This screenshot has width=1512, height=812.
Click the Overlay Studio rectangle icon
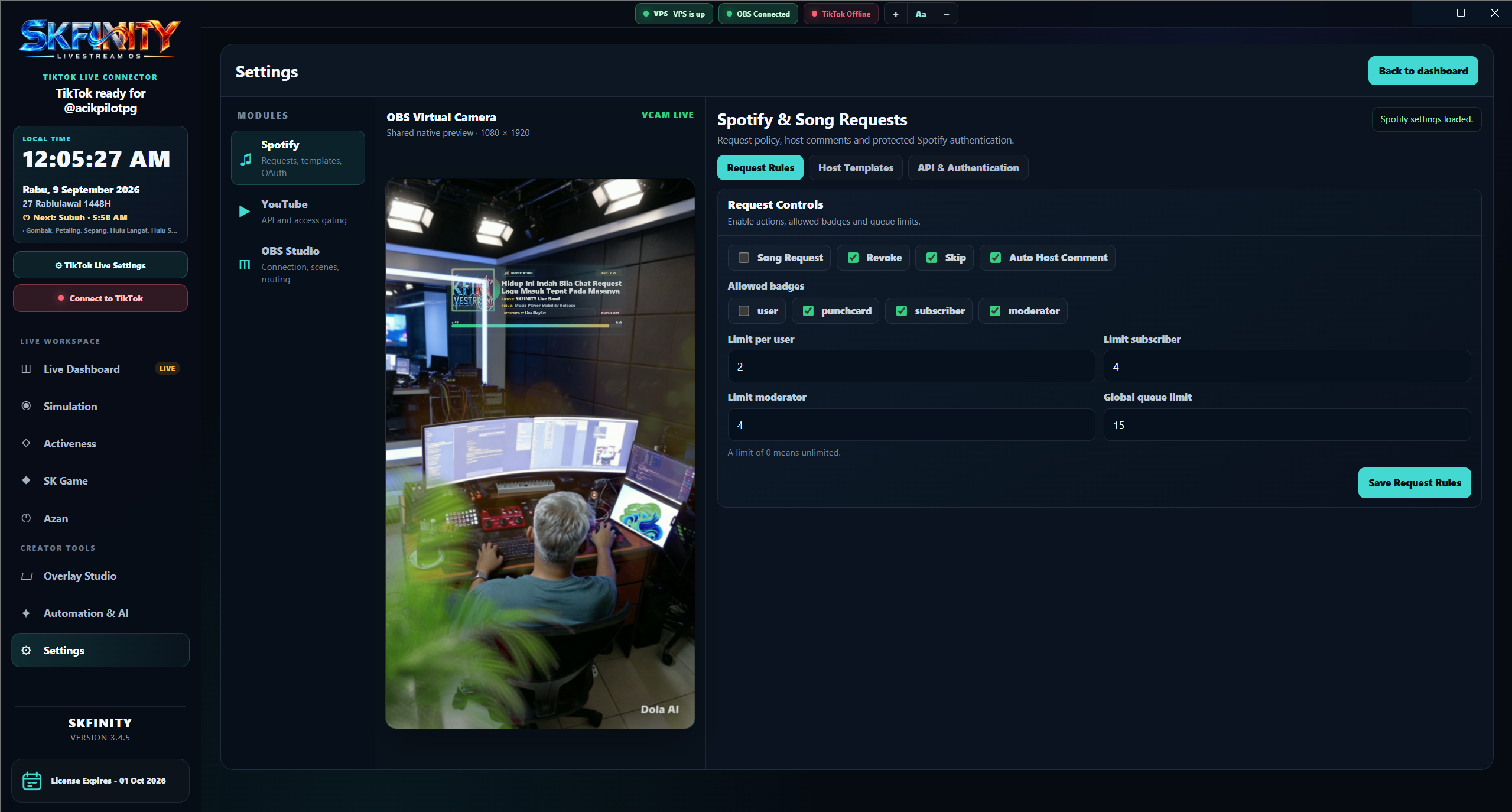[27, 576]
